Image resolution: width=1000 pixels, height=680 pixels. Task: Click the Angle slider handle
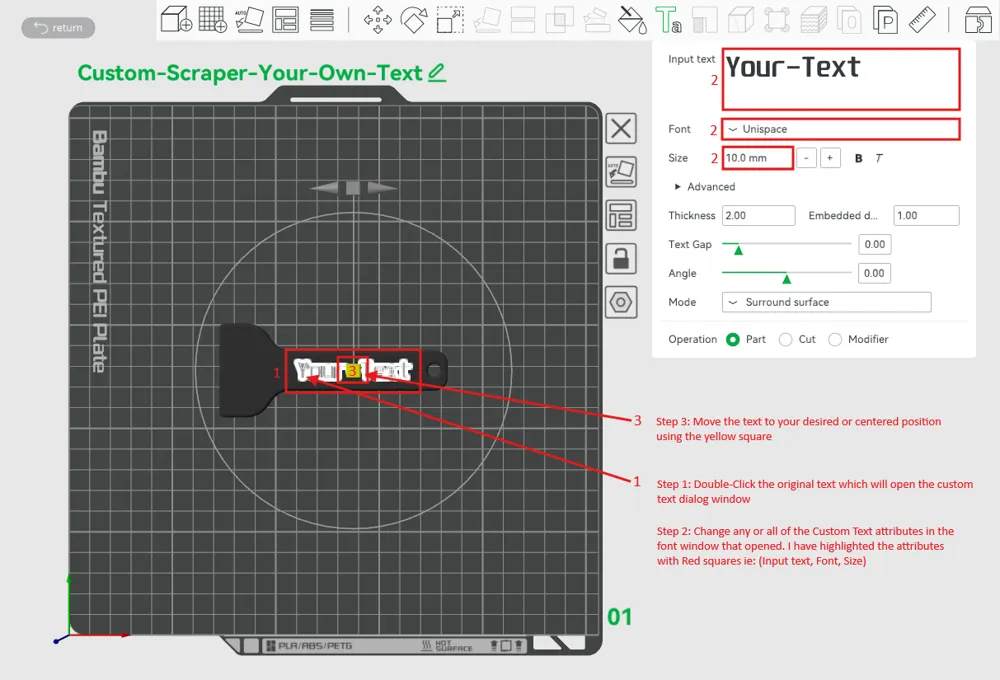786,279
